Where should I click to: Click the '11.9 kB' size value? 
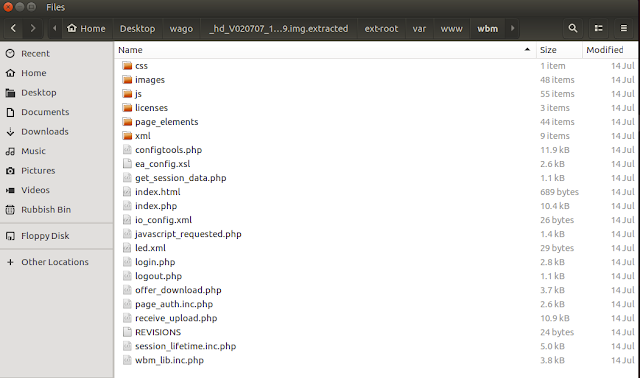tap(555, 150)
